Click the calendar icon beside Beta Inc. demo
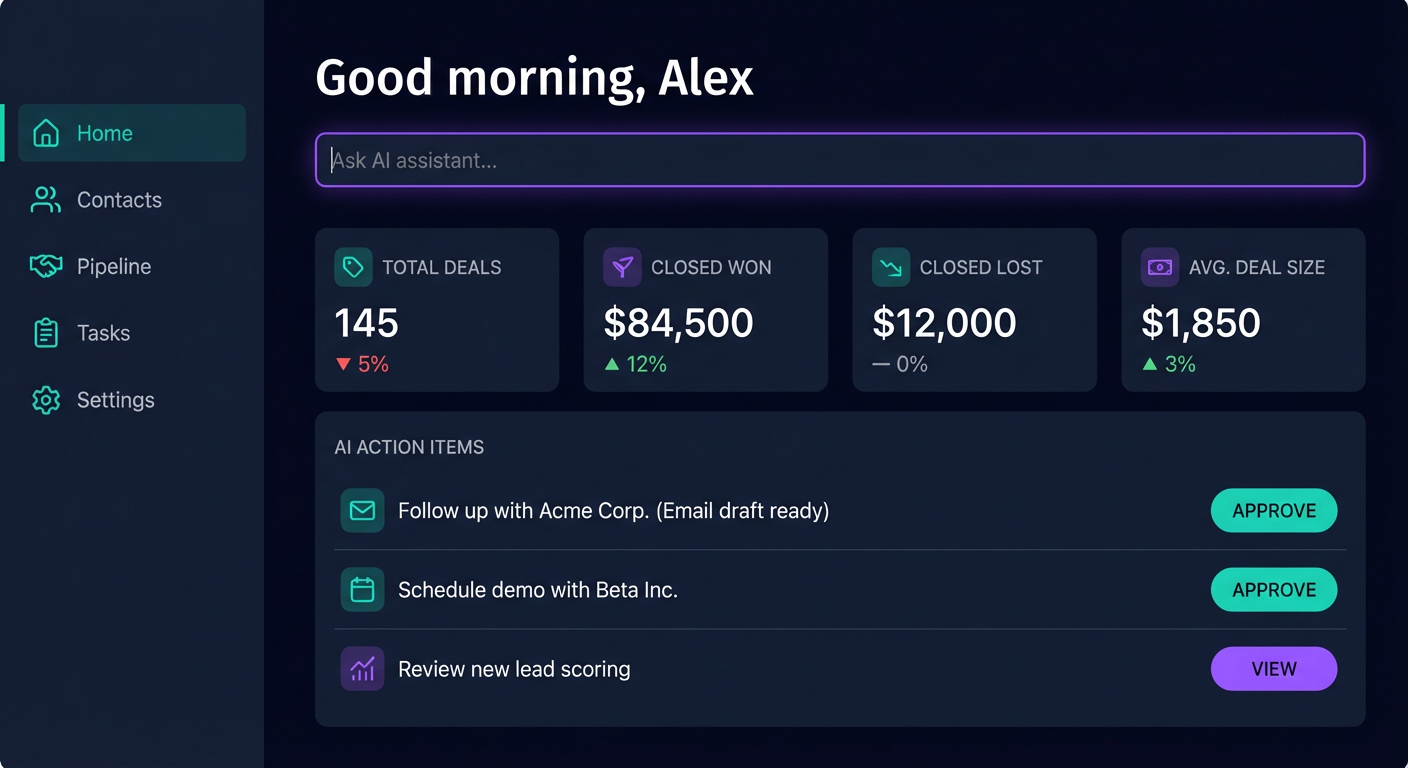Screen dimensions: 1408x768 362,589
